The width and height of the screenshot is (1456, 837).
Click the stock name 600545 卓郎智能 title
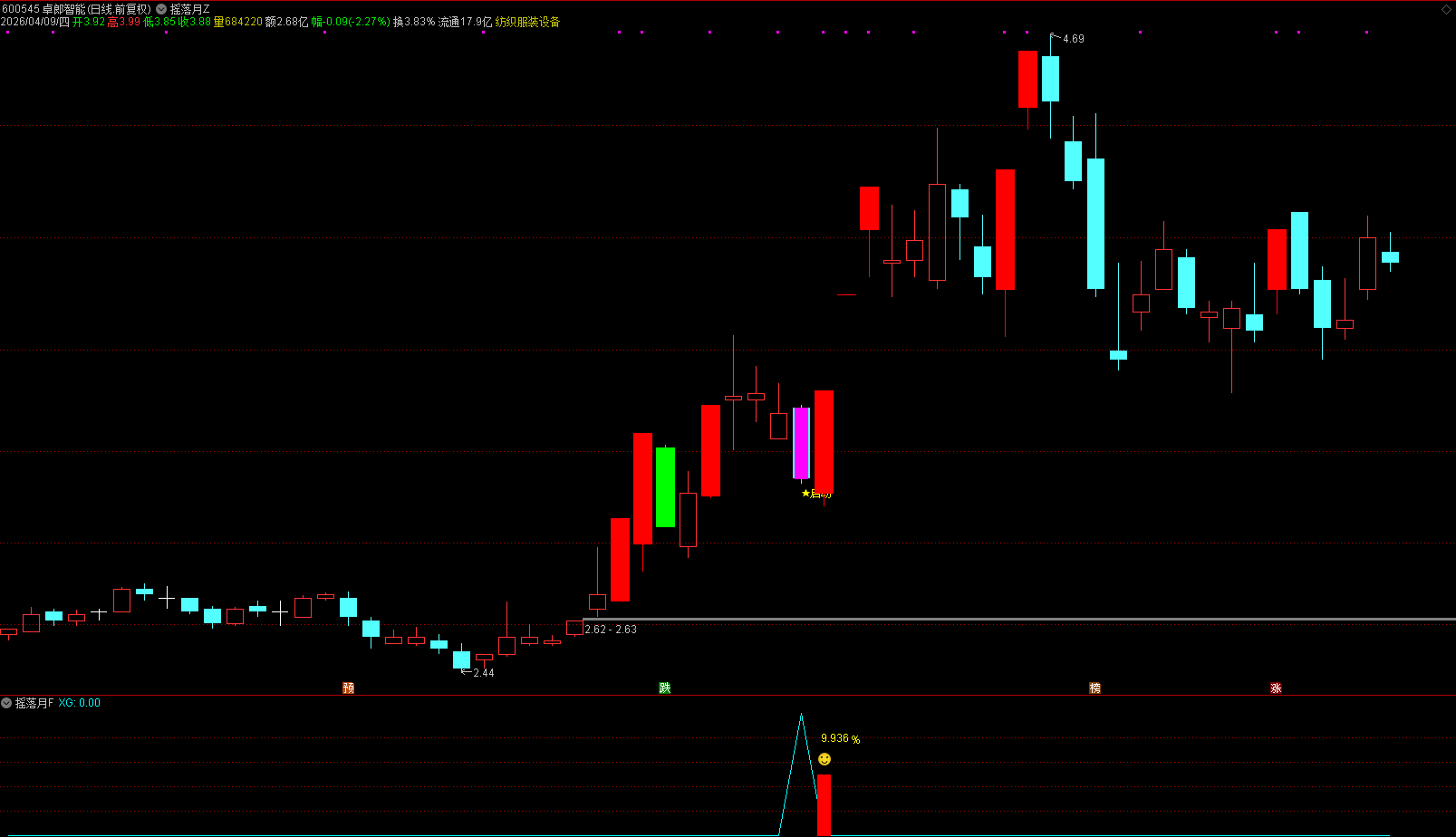76,9
